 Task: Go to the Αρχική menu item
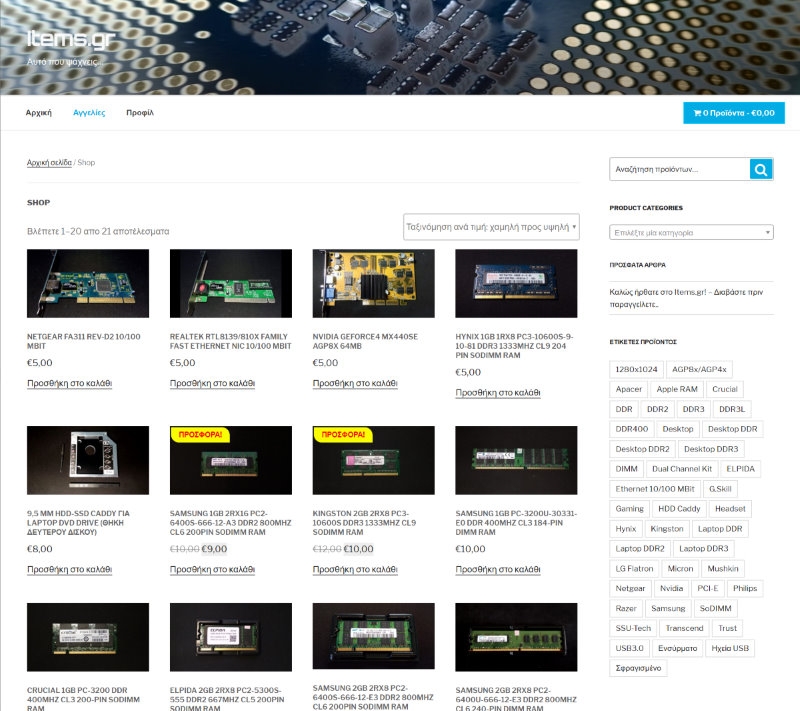(39, 113)
